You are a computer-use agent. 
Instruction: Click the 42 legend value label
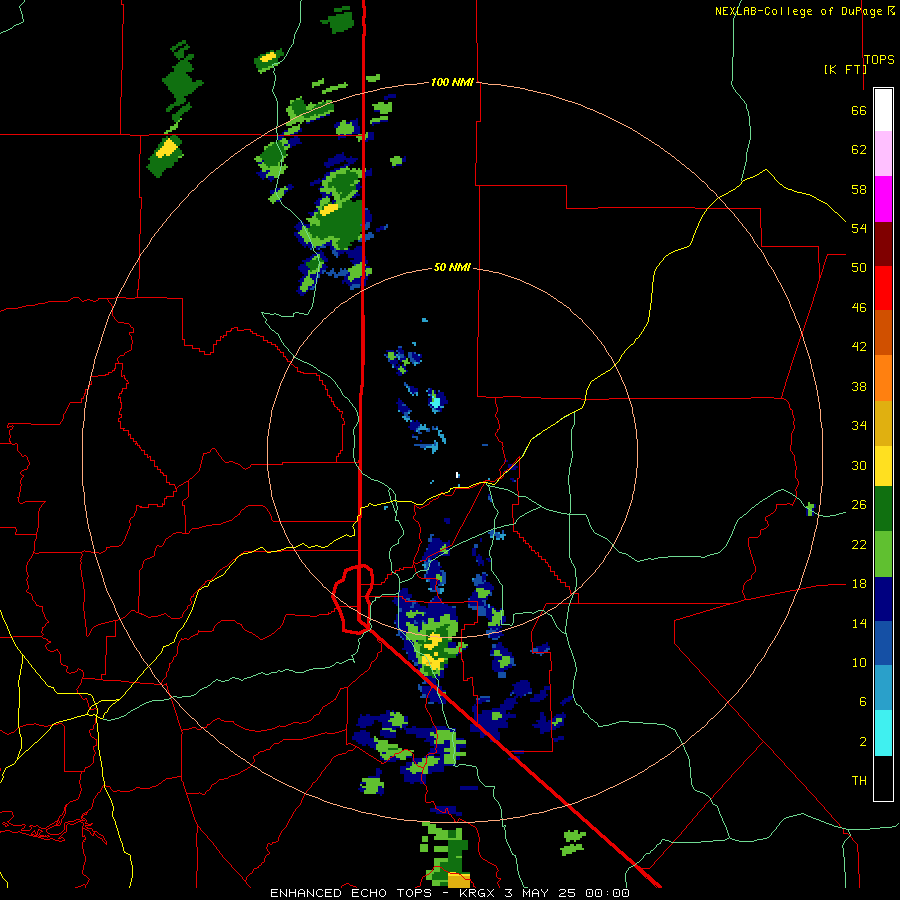click(x=859, y=347)
